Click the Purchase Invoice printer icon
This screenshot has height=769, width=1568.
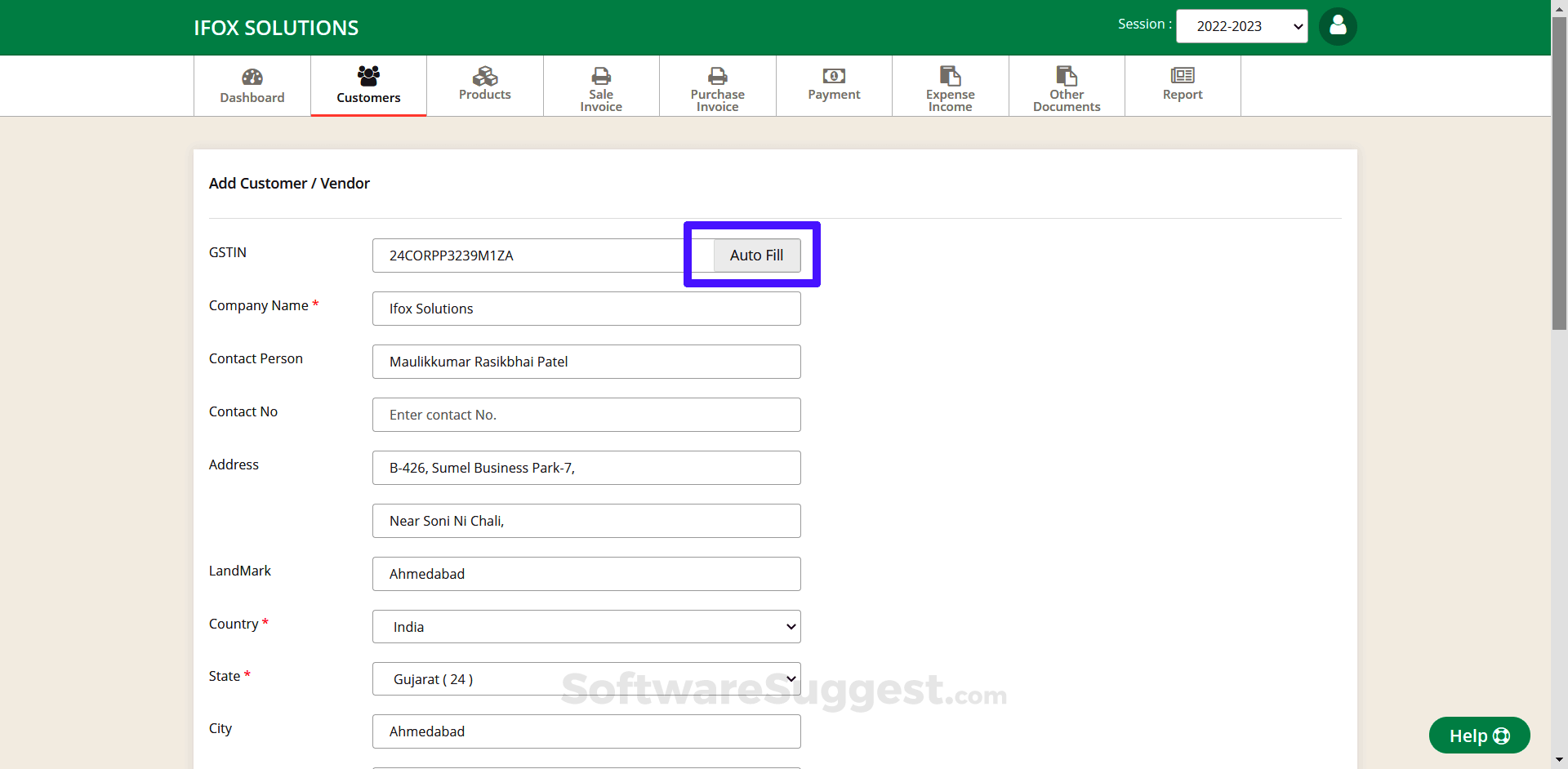717,76
